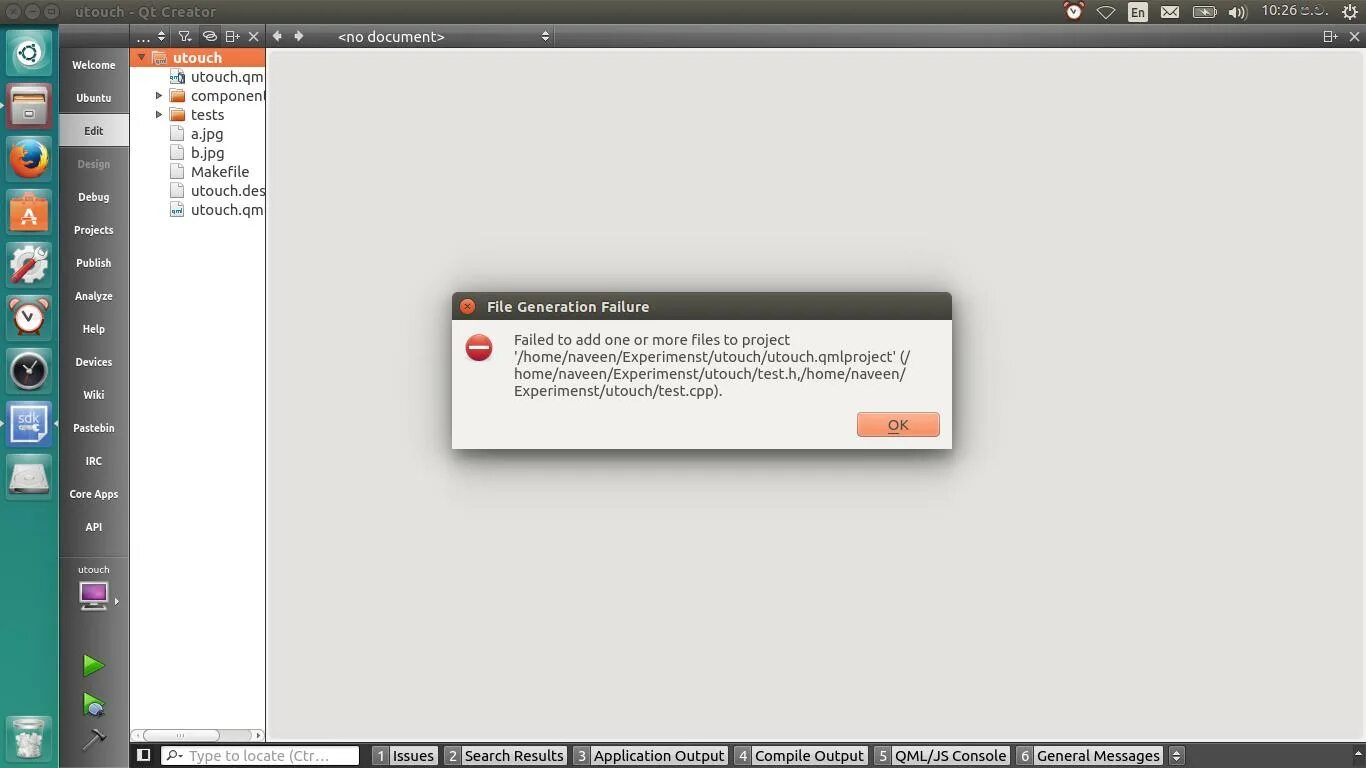Viewport: 1366px width, 768px height.
Task: Open the locator magnifier options dropdown
Action: [x=173, y=756]
